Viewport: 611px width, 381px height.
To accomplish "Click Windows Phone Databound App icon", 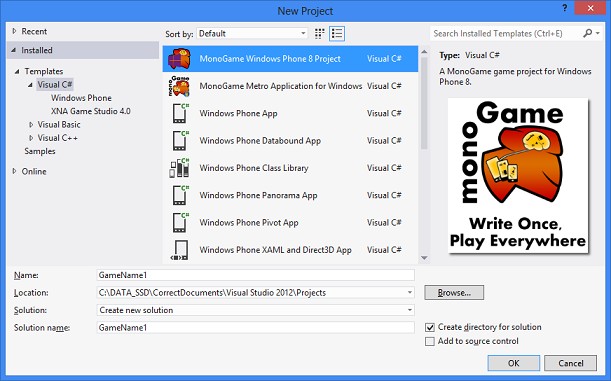I will point(180,141).
